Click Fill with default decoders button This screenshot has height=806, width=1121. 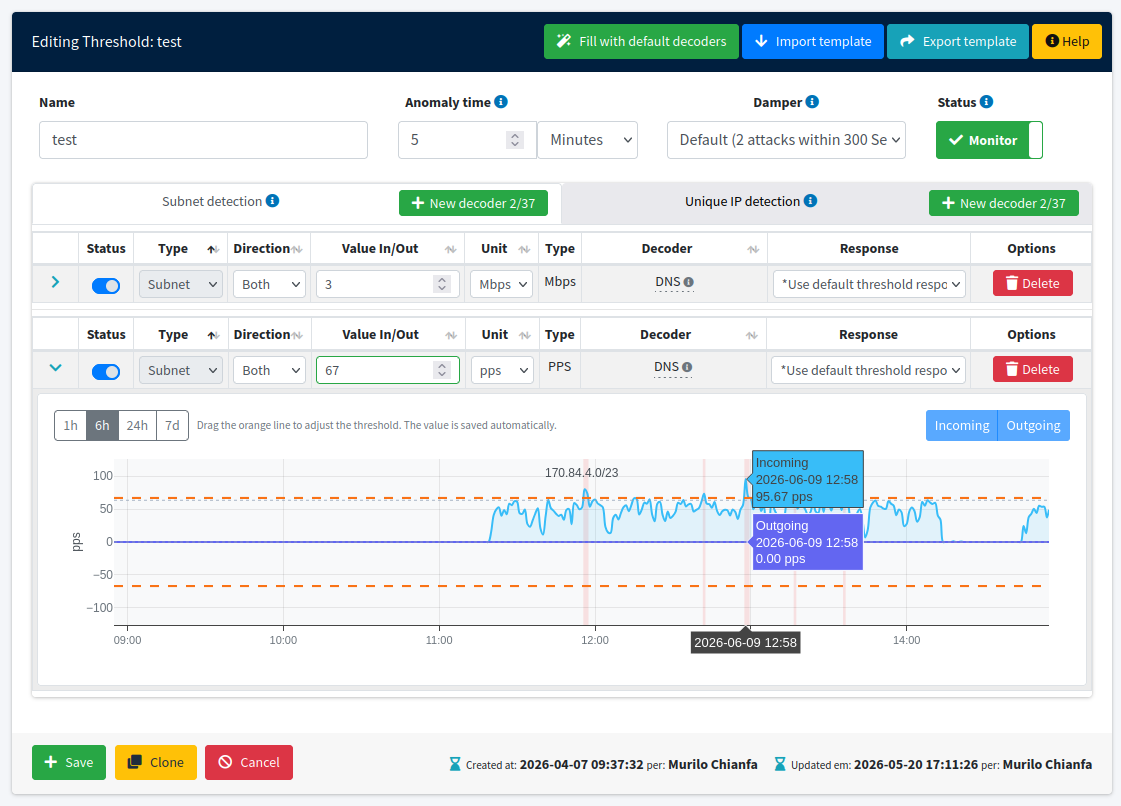(x=641, y=41)
